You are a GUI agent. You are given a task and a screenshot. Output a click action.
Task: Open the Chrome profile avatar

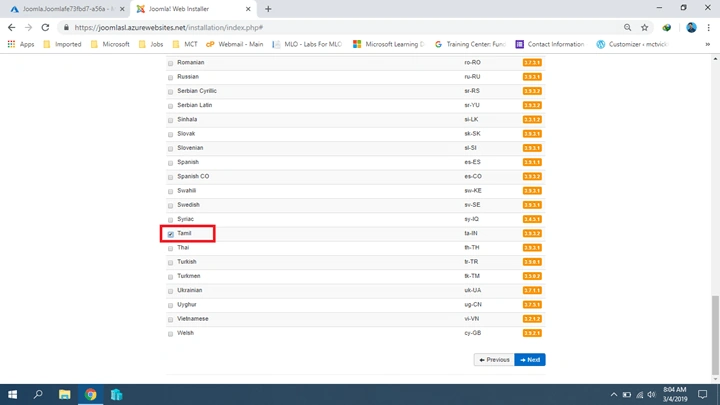click(x=691, y=28)
